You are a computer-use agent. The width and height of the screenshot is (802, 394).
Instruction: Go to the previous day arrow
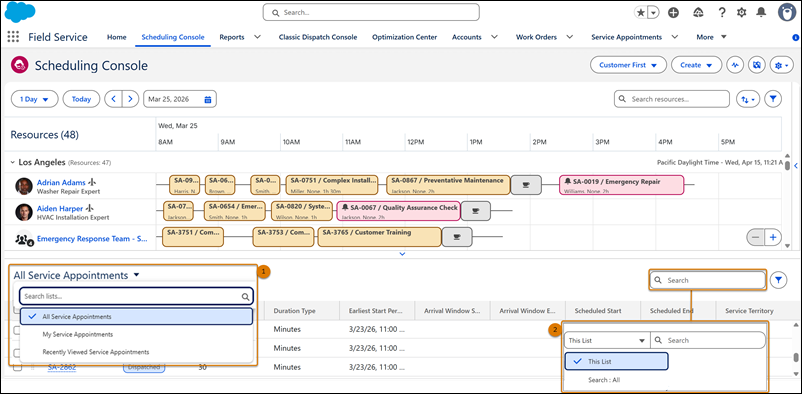114,99
